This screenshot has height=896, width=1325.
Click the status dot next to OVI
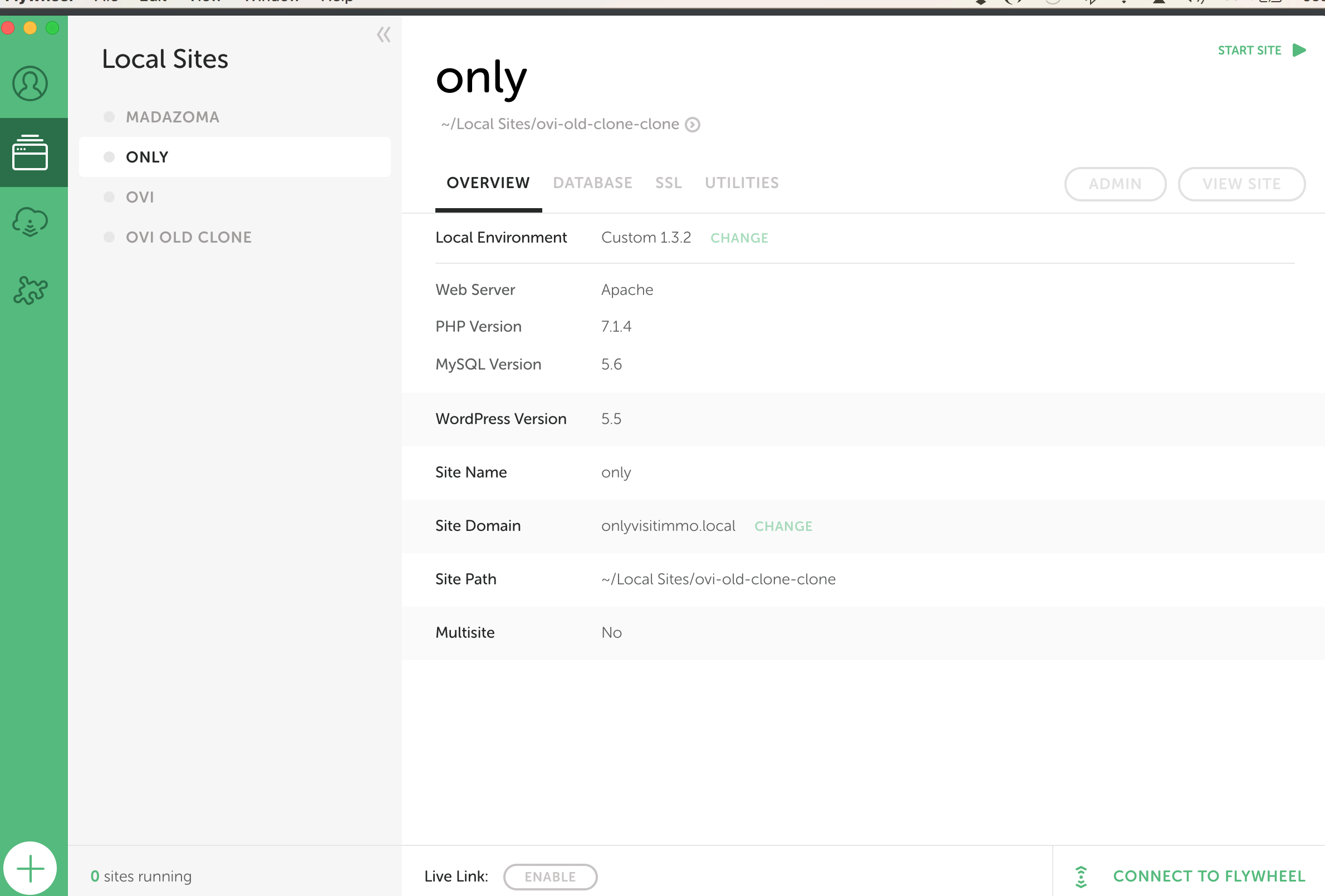tap(109, 197)
